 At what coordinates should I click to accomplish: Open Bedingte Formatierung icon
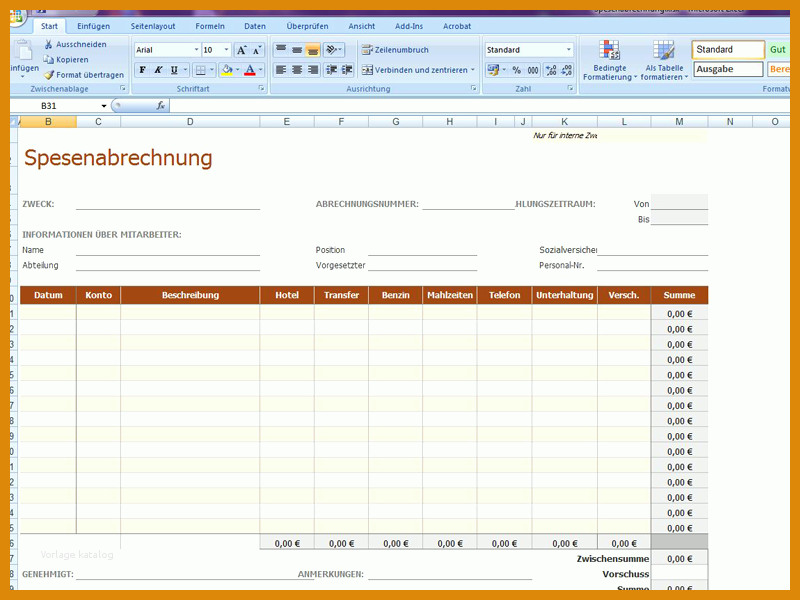[x=609, y=51]
